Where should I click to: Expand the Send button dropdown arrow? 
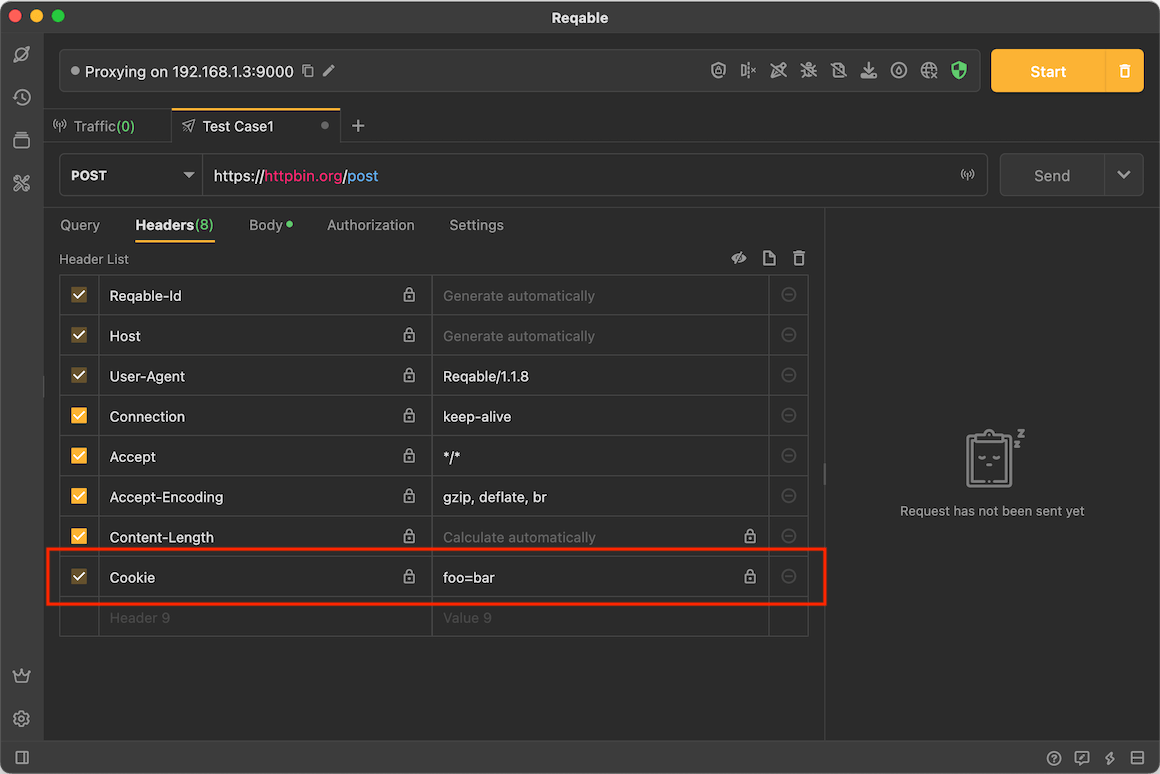click(1124, 175)
